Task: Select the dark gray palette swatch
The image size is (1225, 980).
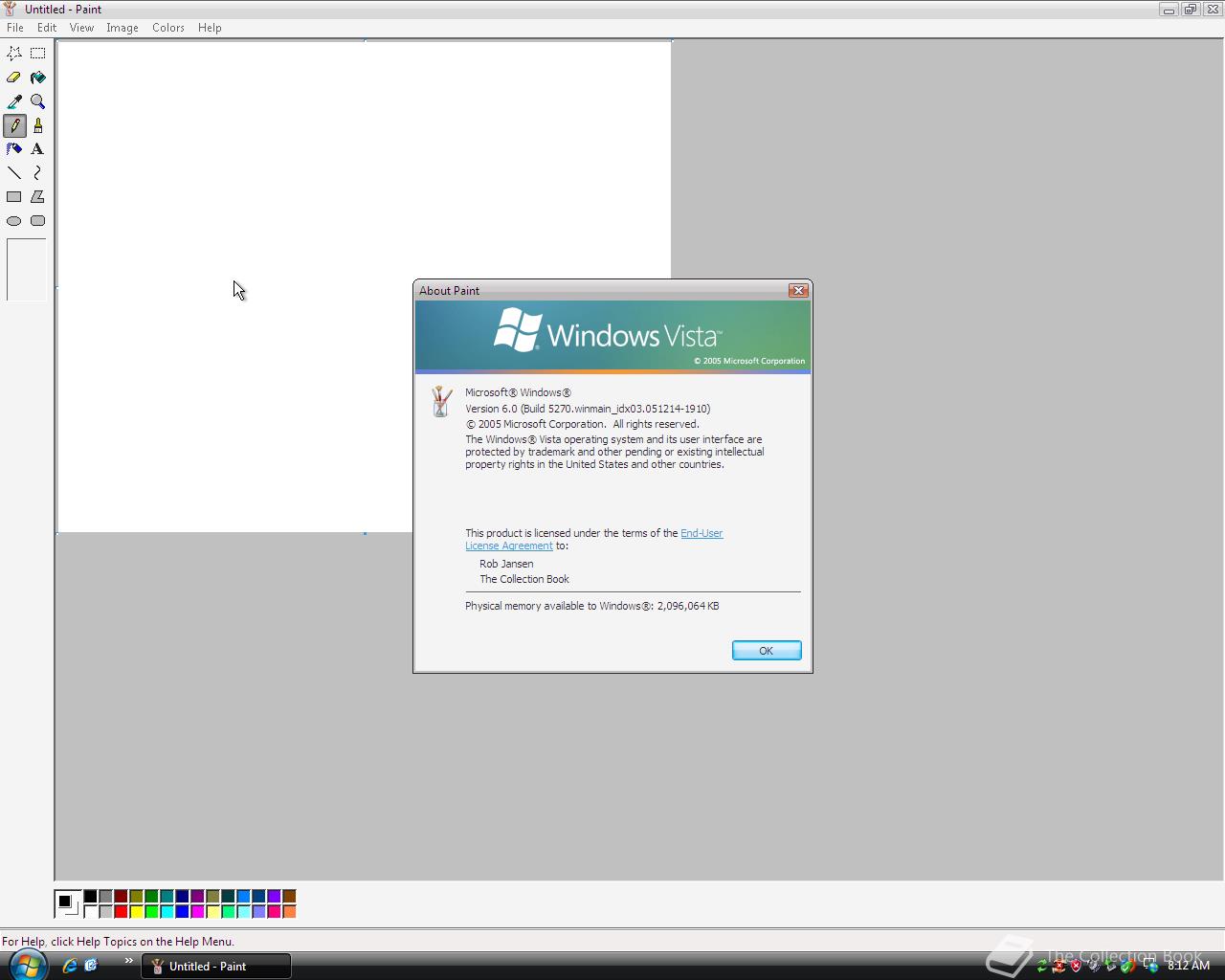Action: pyautogui.click(x=105, y=897)
